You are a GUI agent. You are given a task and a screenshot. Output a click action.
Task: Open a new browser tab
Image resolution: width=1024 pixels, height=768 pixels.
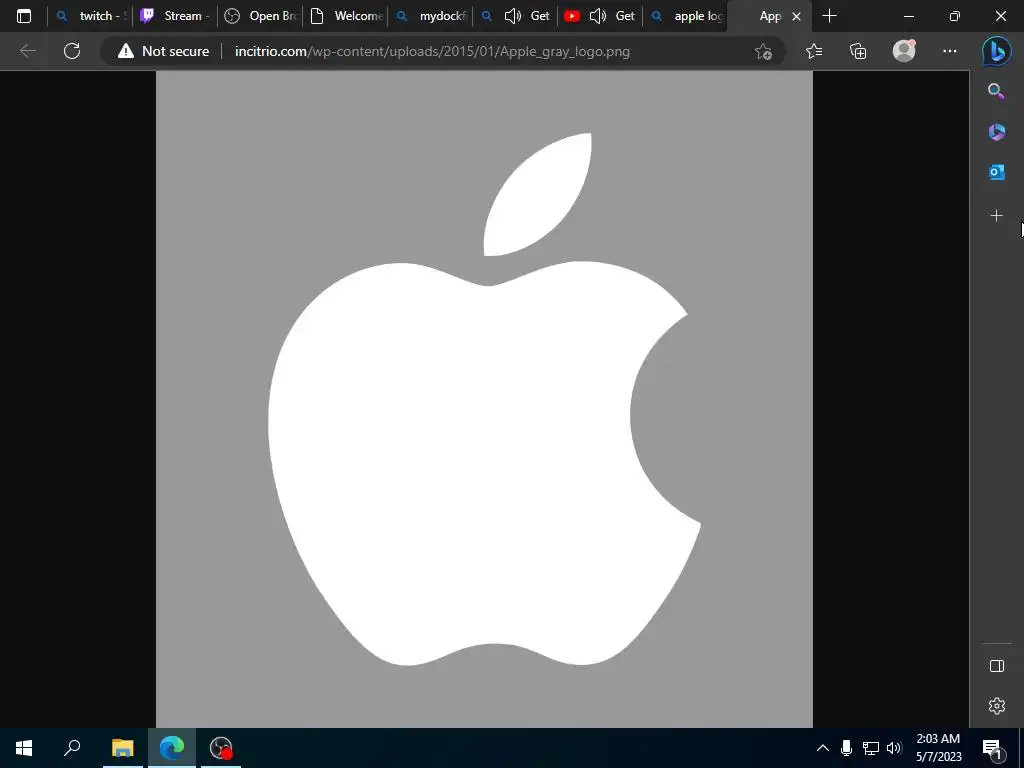[829, 16]
